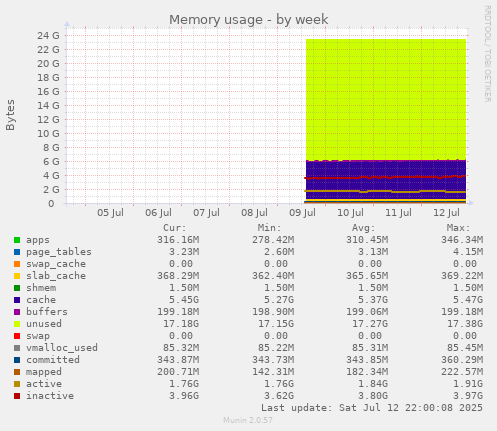The height and width of the screenshot is (431, 497).
Task: Click the 'committed' legend label
Action: click(x=53, y=360)
